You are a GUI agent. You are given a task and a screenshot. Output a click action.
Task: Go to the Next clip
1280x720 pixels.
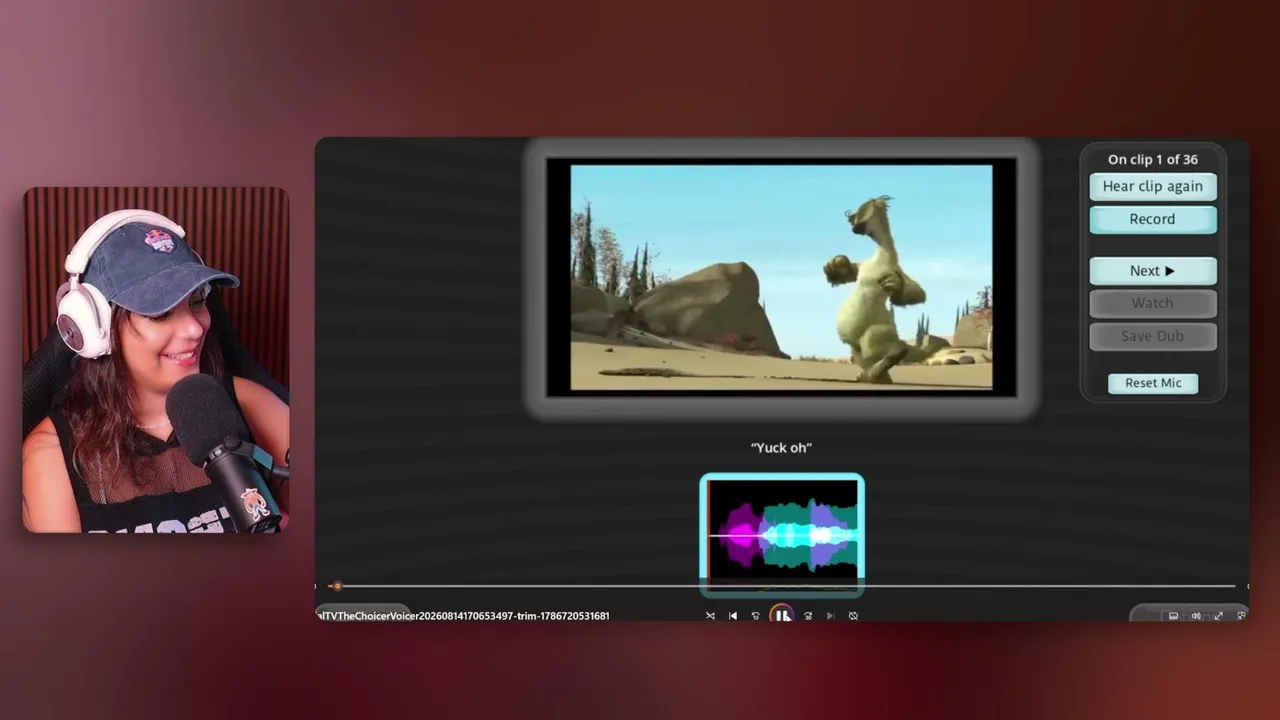pyautogui.click(x=1153, y=271)
